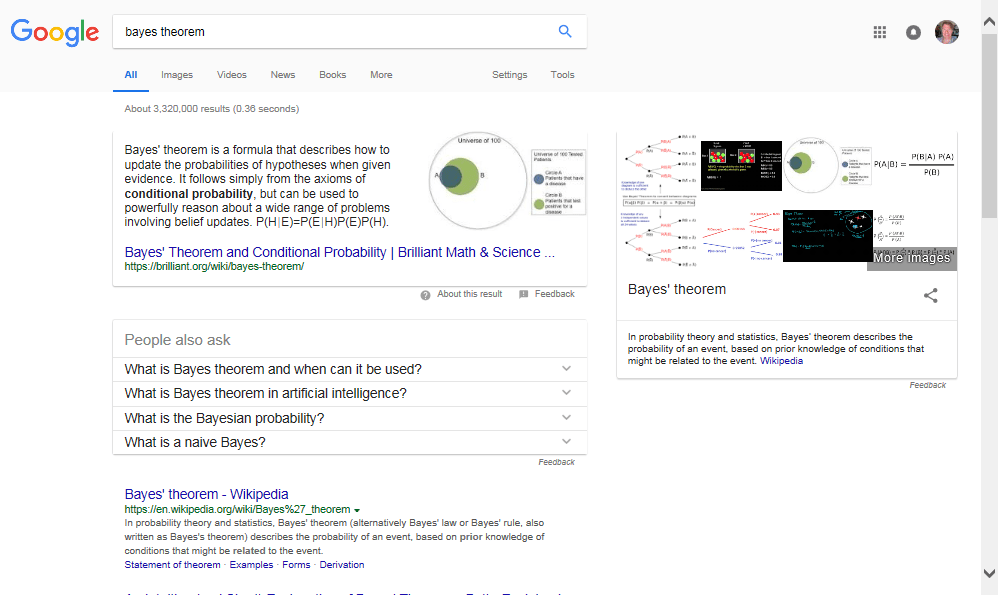998x595 pixels.
Task: Expand 'What is Bayes theorem and when can it be used?'
Action: [349, 369]
